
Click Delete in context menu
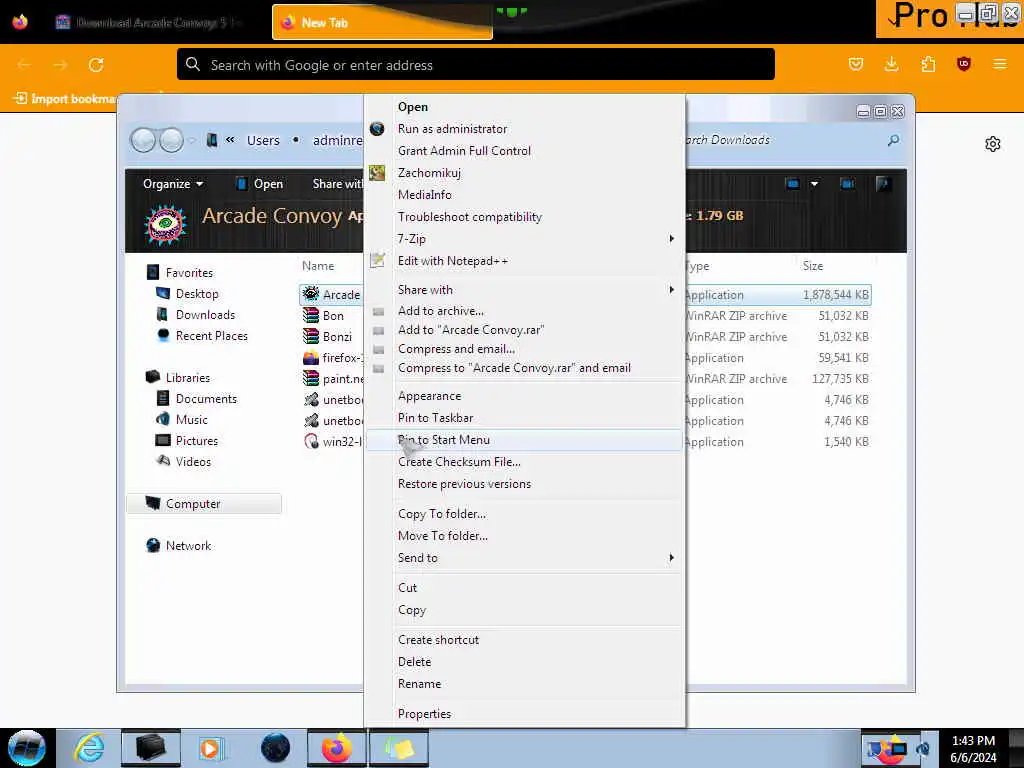[x=414, y=662]
